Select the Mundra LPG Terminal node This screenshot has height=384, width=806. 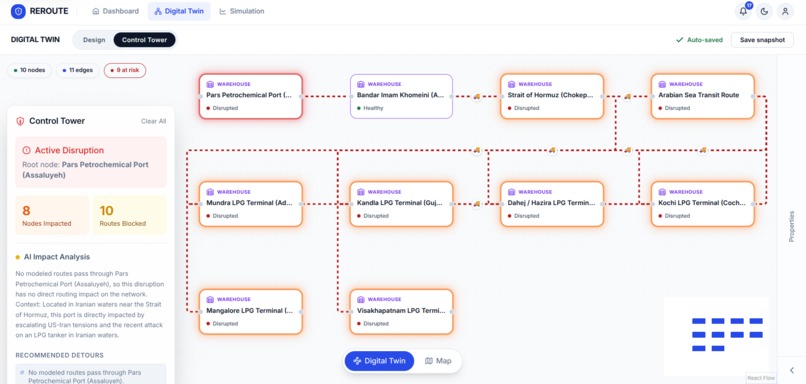pos(251,204)
